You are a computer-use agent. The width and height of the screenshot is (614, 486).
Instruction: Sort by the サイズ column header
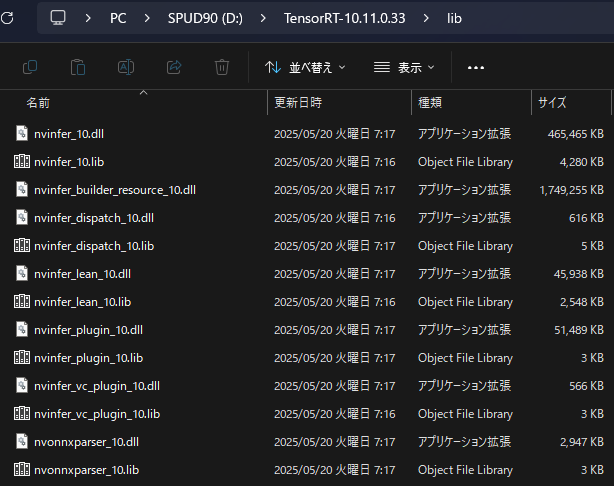coord(552,103)
